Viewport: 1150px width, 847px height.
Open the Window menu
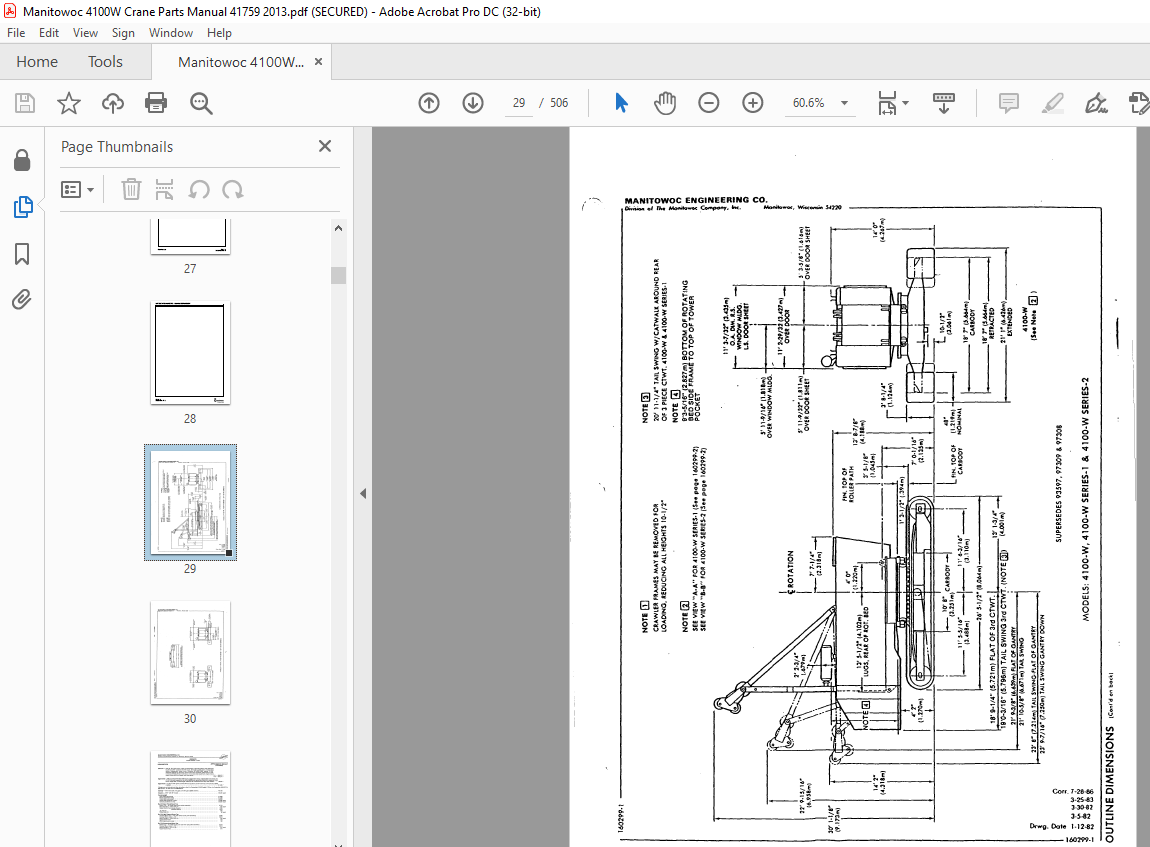click(x=171, y=33)
